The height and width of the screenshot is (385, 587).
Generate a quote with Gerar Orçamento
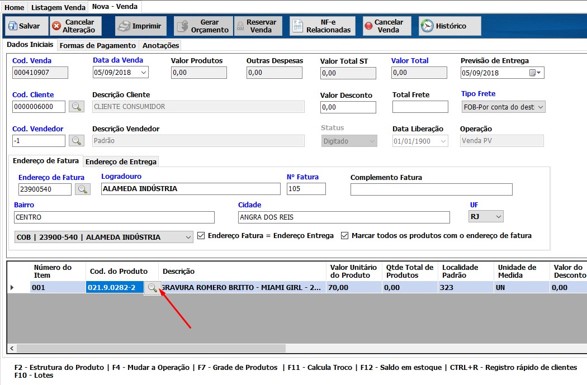203,26
